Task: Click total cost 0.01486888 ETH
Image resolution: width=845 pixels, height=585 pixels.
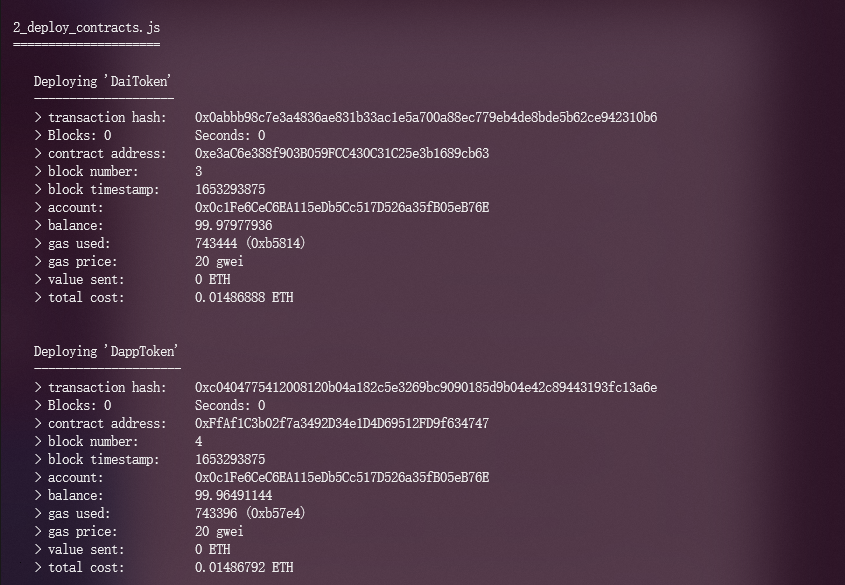Action: pyautogui.click(x=244, y=297)
